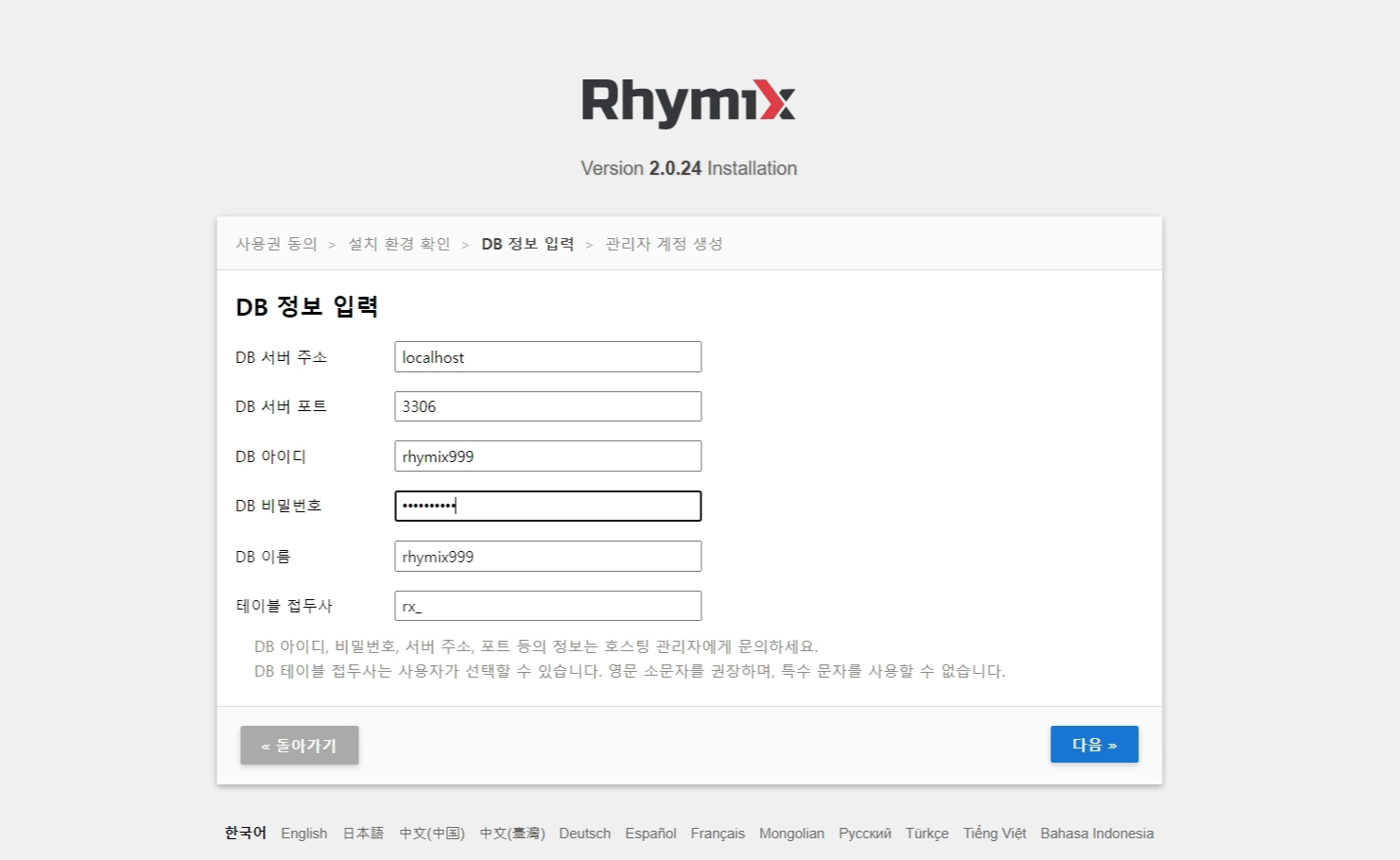Choose 中文(中国) language
The height and width of the screenshot is (860, 1400).
[x=432, y=834]
